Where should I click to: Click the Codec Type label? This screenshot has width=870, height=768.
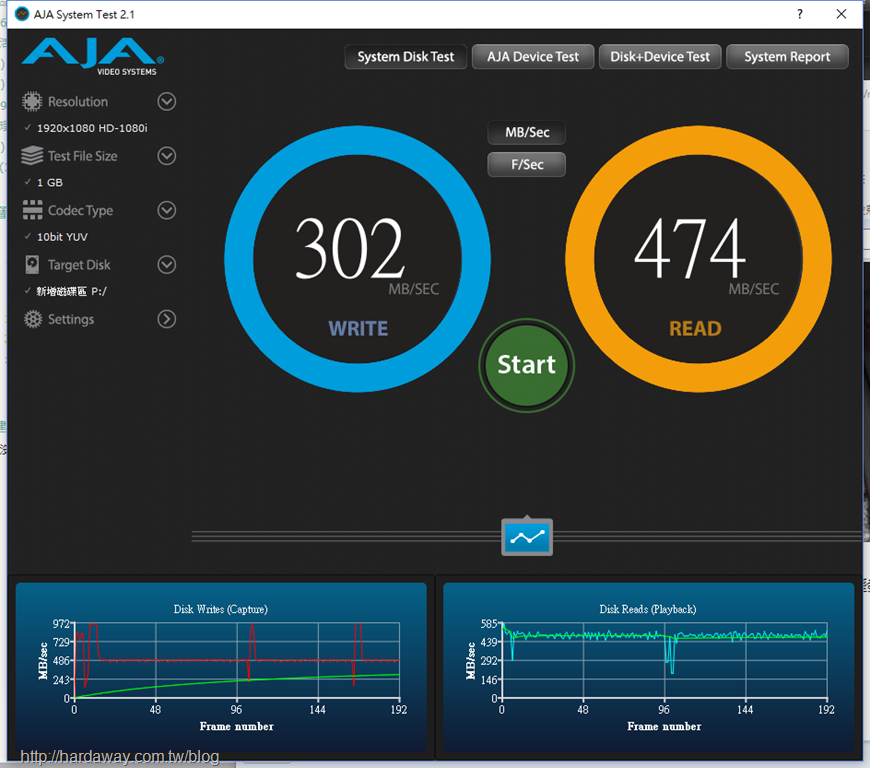80,210
